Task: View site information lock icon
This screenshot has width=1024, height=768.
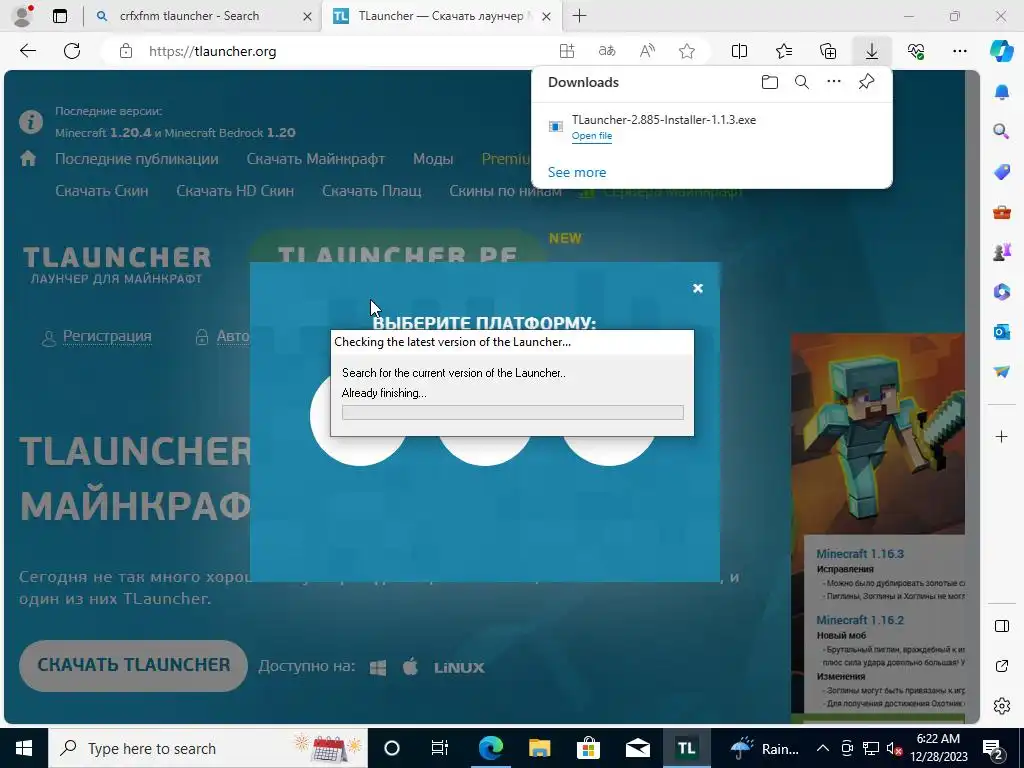Action: coord(126,51)
